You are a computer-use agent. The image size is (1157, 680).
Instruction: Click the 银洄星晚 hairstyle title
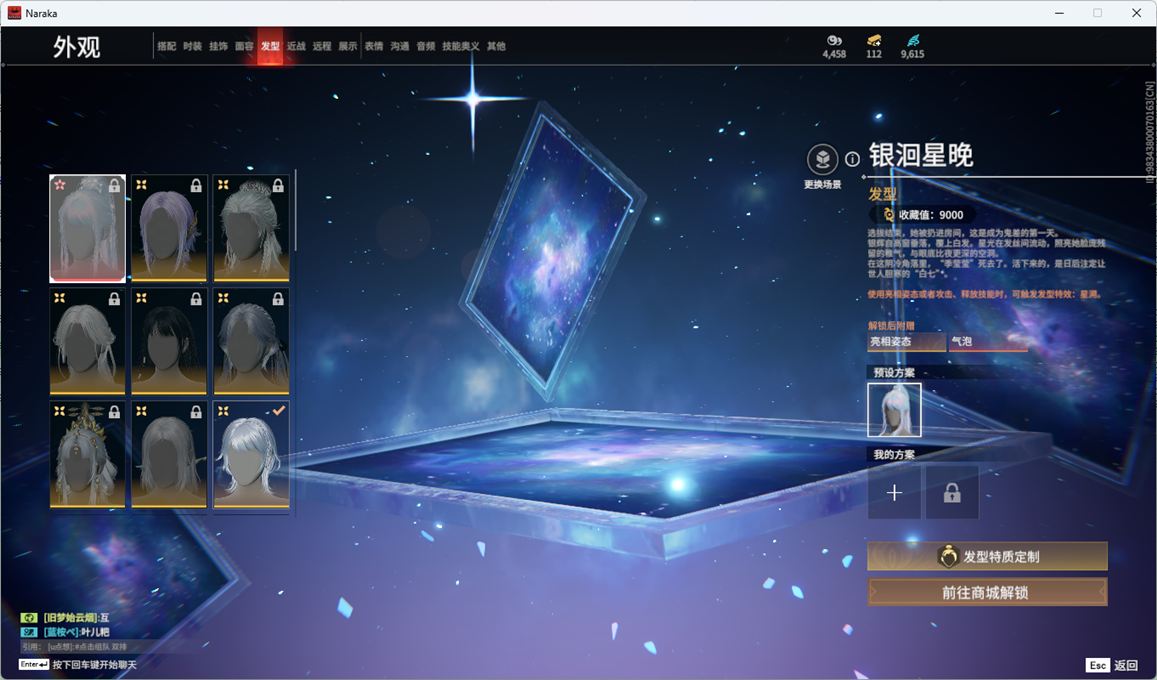pos(921,156)
